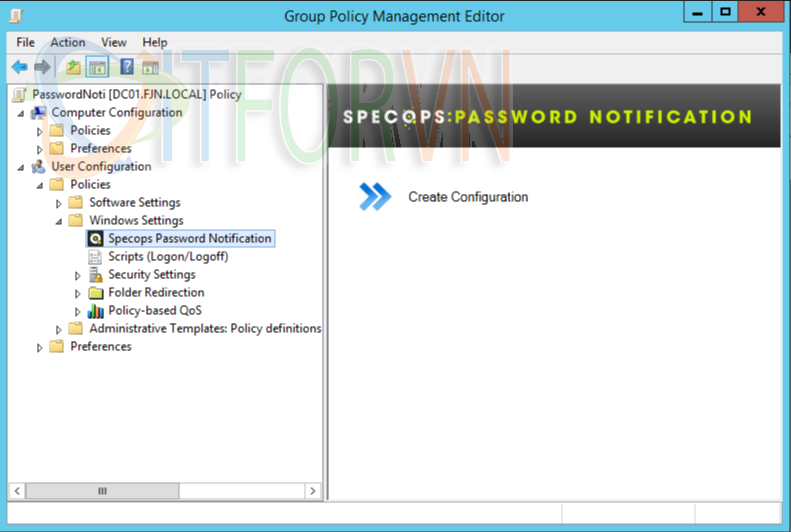
Task: Click the blue Help question mark icon
Action: [x=127, y=67]
